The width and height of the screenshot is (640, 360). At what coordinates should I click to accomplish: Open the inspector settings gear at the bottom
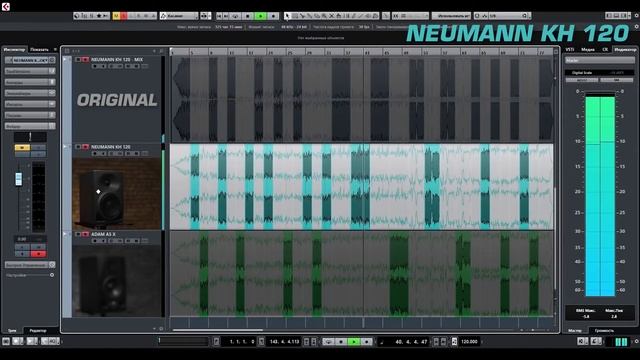(52, 275)
